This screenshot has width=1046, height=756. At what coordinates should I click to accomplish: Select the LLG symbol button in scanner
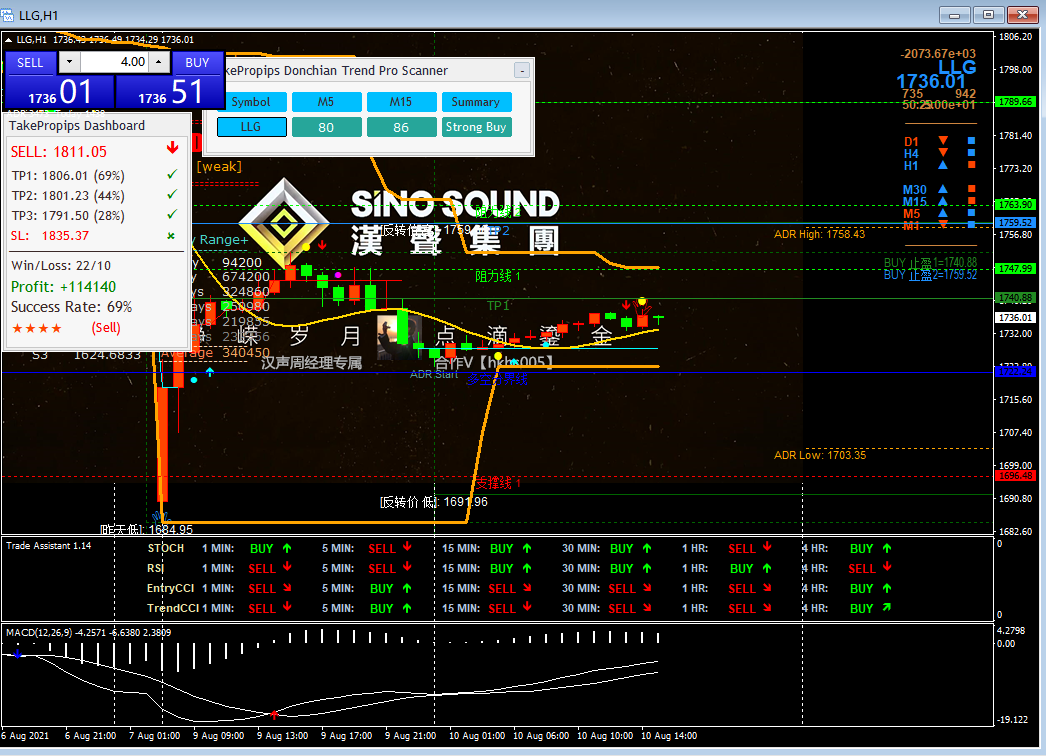pyautogui.click(x=251, y=127)
